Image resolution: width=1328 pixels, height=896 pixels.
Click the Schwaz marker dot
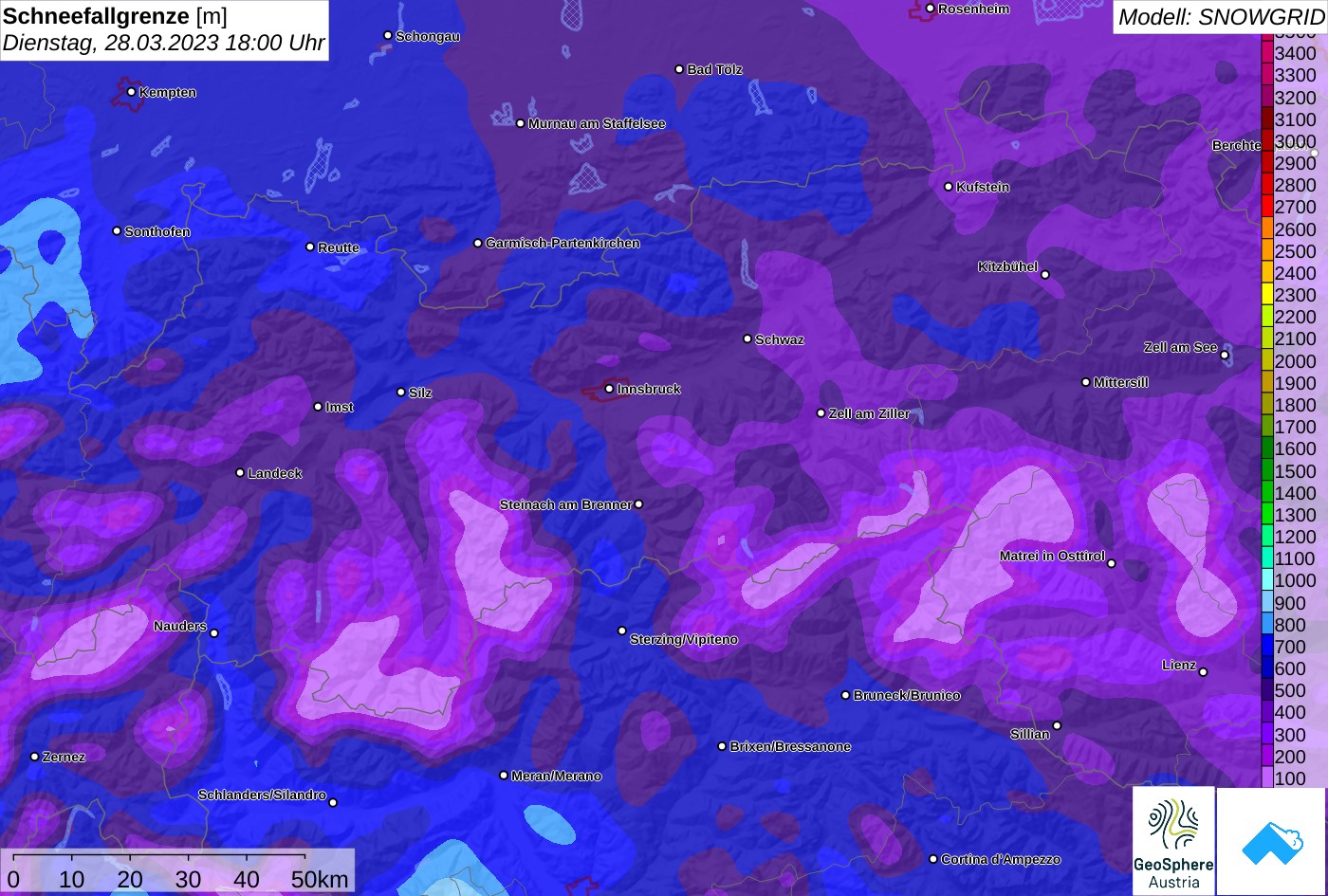point(747,338)
